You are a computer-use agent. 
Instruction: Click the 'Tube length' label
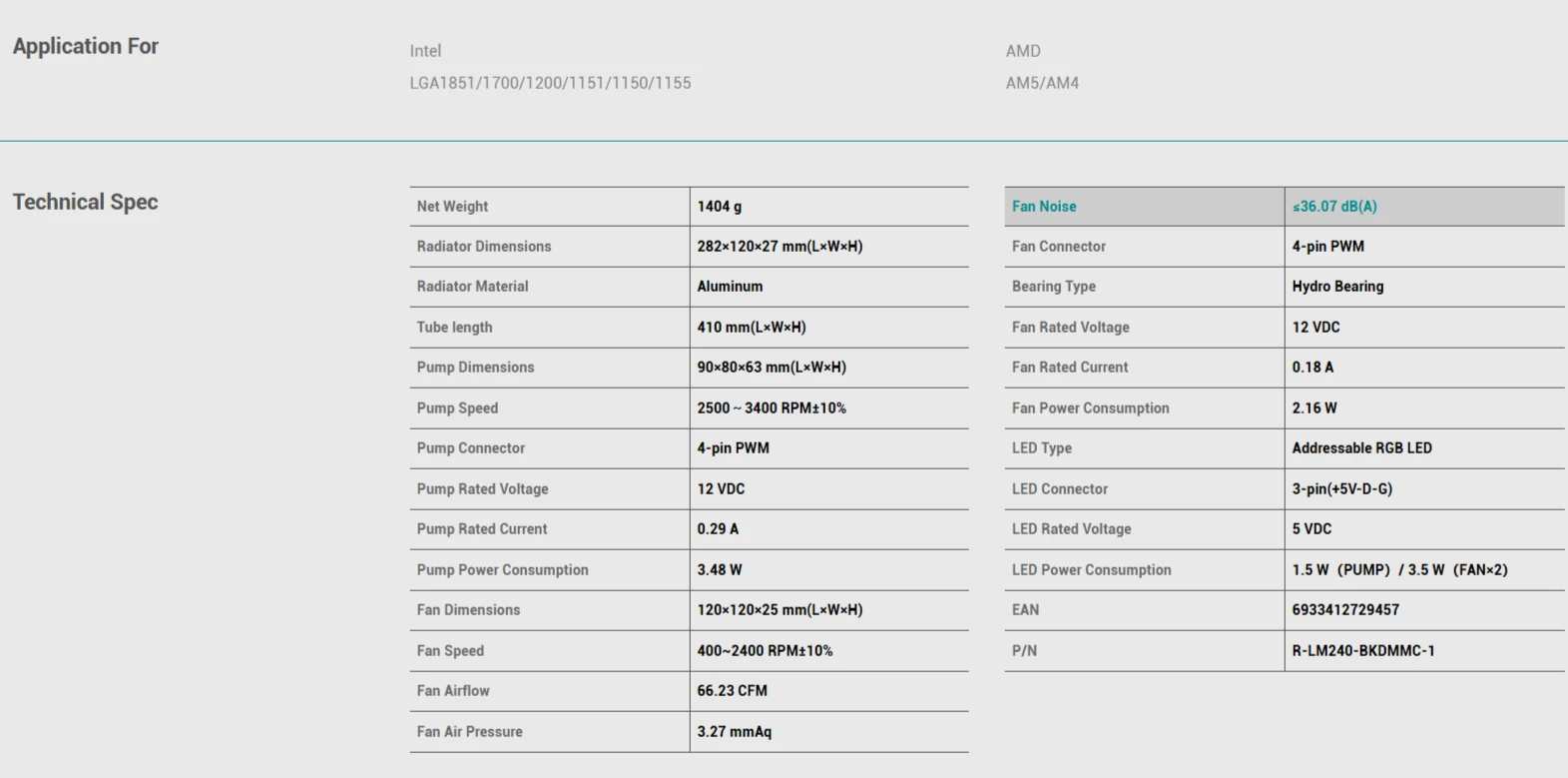[454, 328]
